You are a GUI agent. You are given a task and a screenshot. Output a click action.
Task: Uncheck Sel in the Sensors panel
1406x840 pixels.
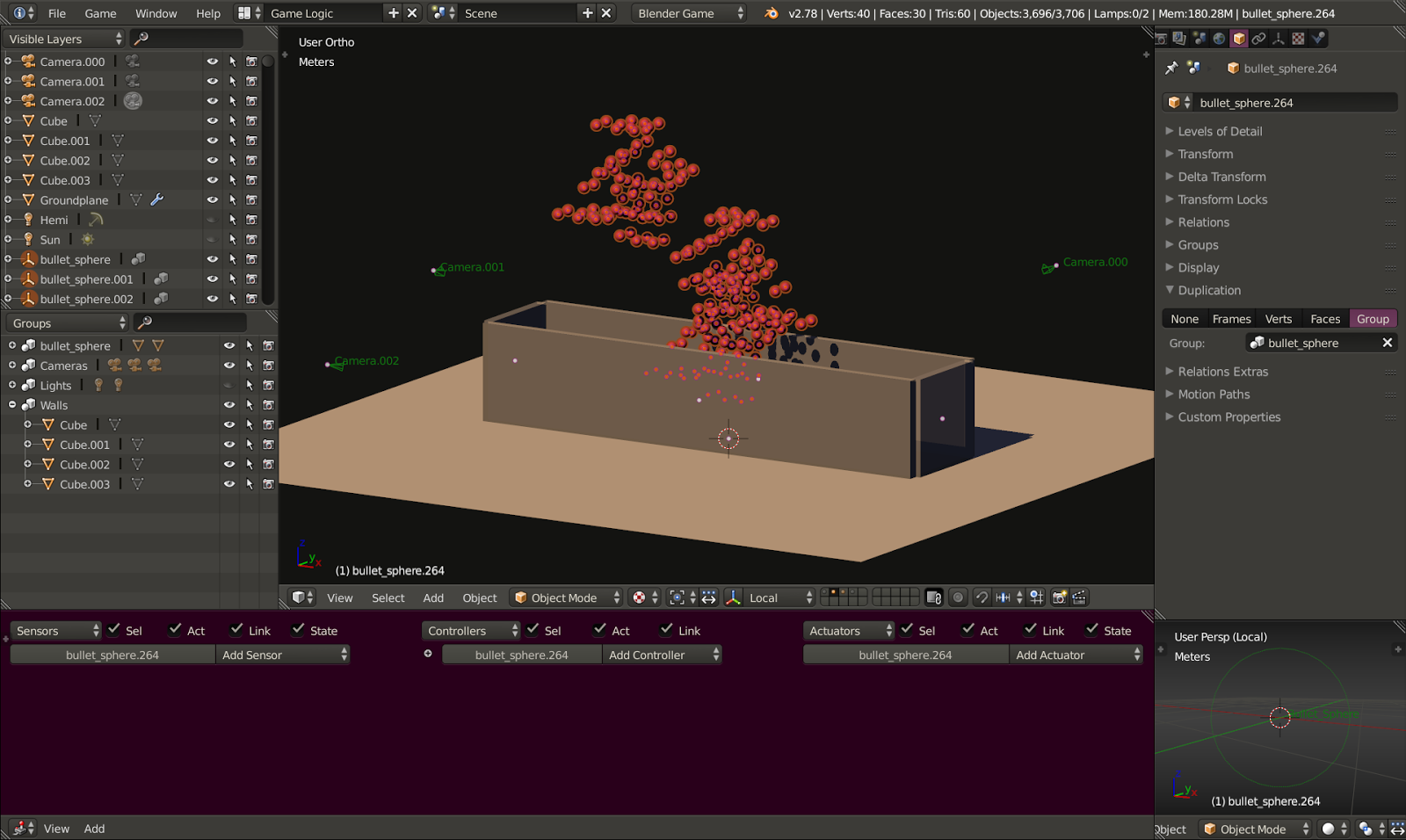click(113, 630)
